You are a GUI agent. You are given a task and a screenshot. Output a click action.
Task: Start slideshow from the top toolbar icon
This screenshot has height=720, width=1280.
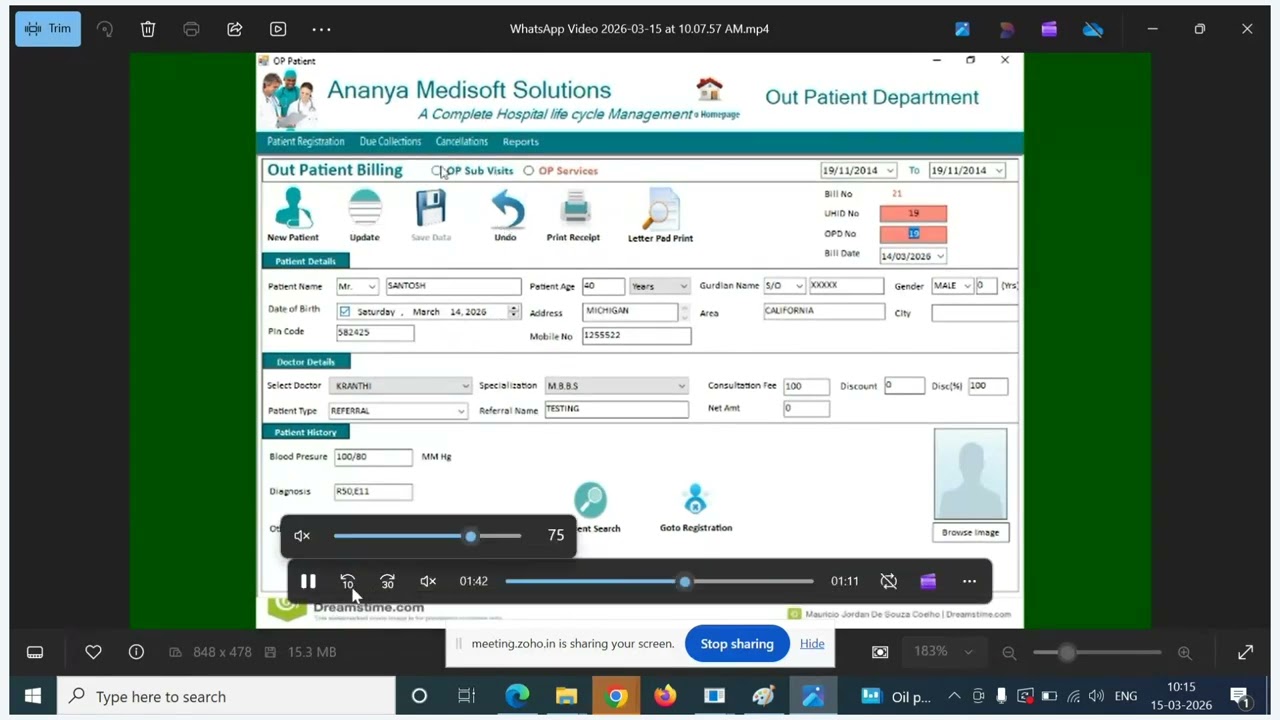[x=278, y=29]
